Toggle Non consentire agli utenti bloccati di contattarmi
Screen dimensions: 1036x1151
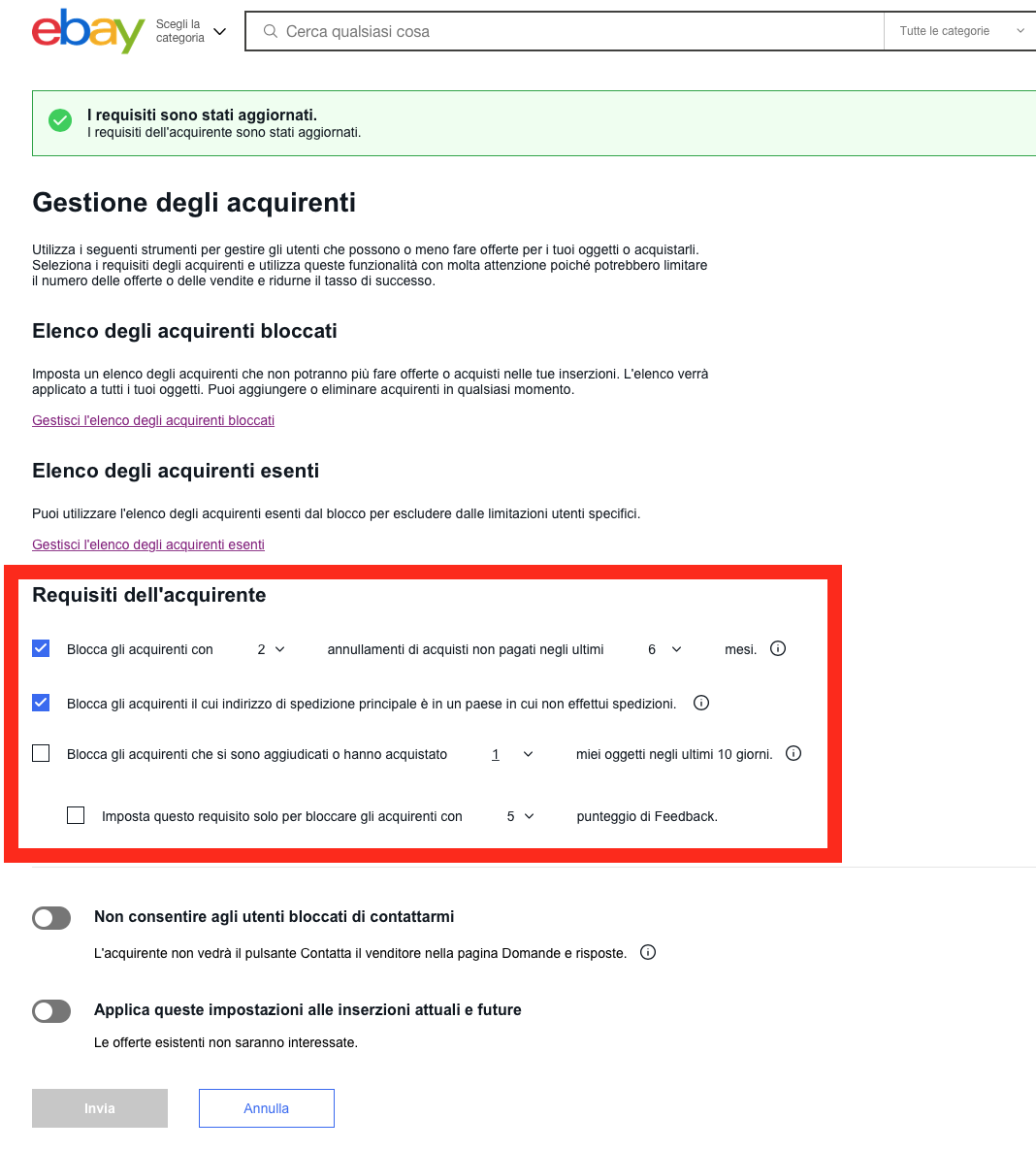(51, 917)
